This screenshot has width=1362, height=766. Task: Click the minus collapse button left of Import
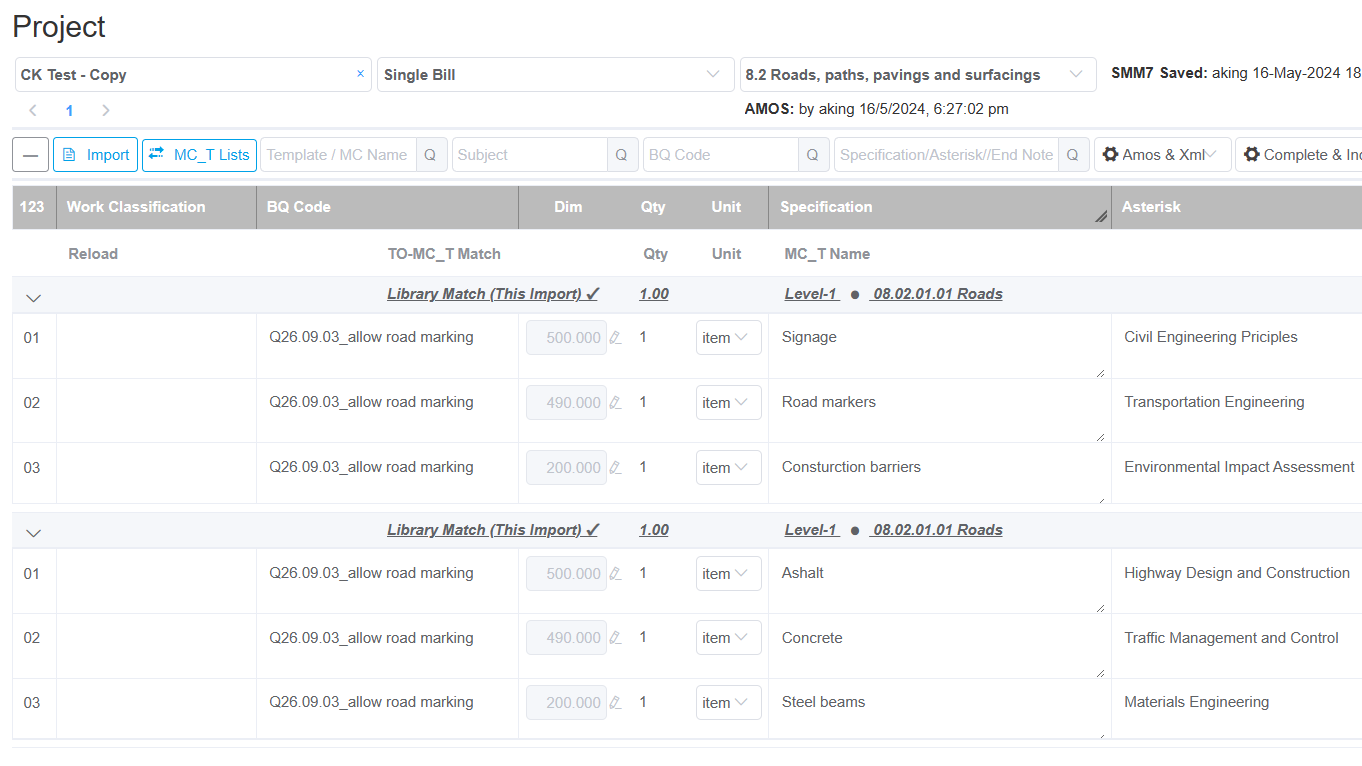(x=30, y=155)
